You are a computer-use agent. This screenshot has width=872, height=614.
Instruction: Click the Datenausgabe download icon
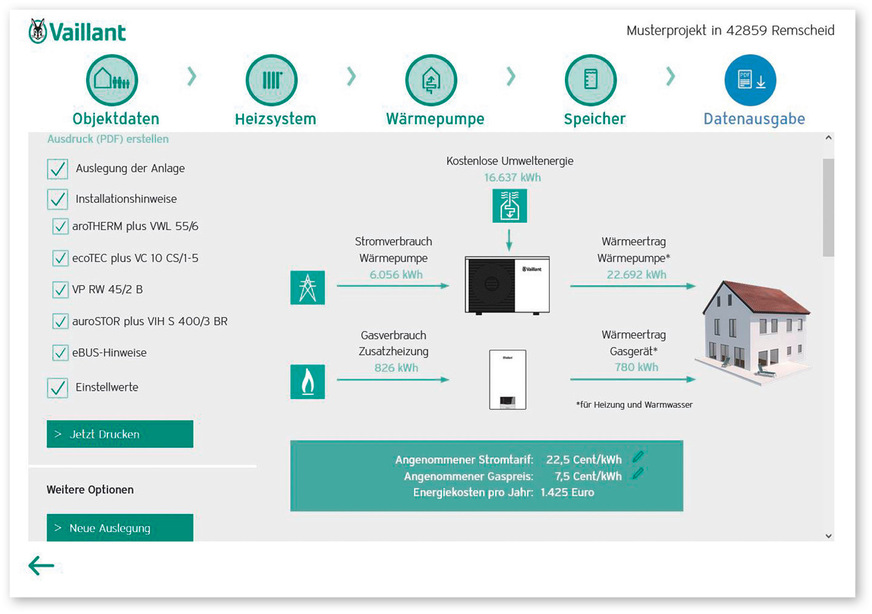[x=750, y=79]
